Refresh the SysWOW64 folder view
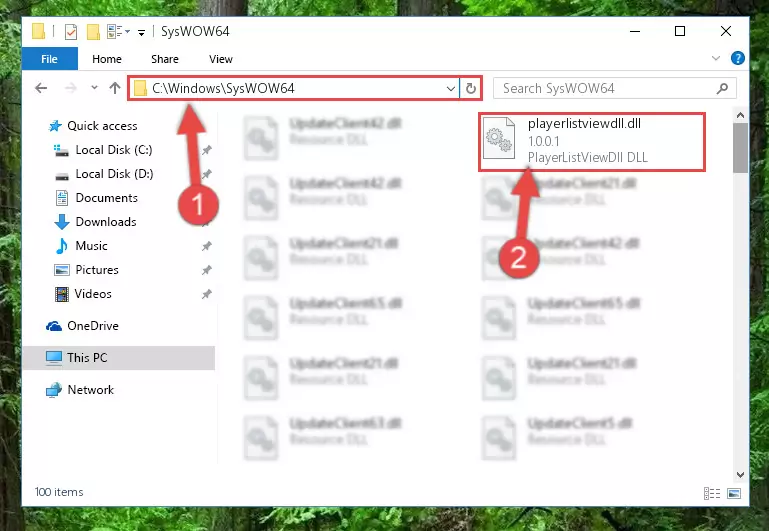769x531 pixels. coord(471,89)
